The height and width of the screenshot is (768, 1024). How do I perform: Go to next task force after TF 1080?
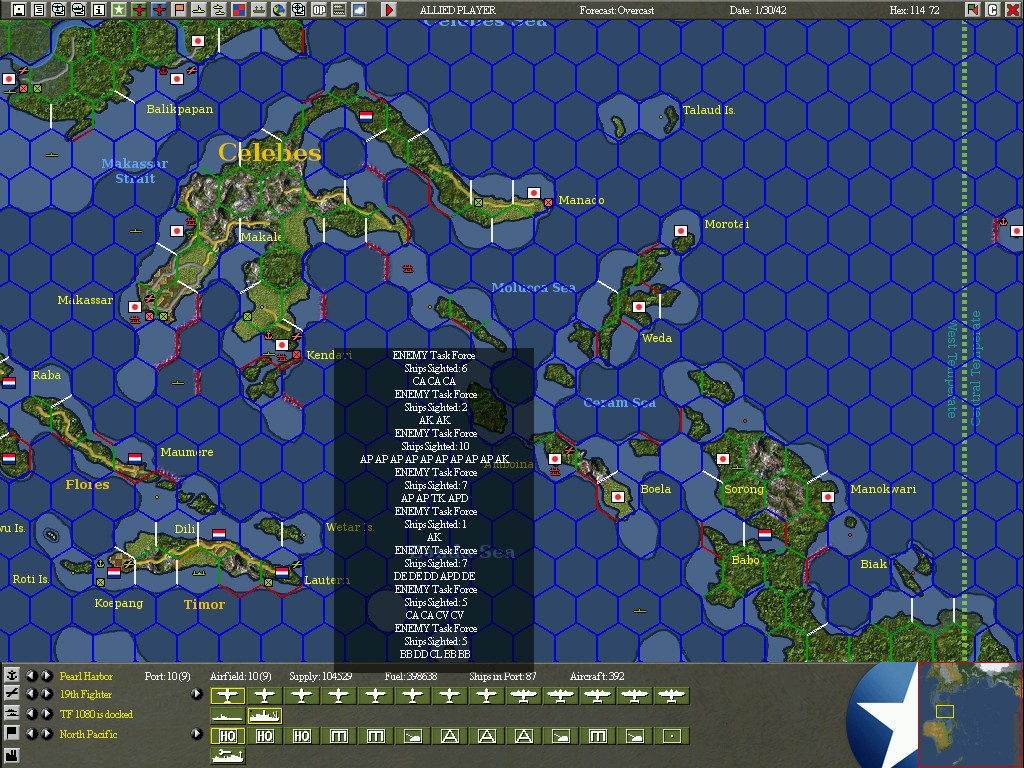click(46, 714)
